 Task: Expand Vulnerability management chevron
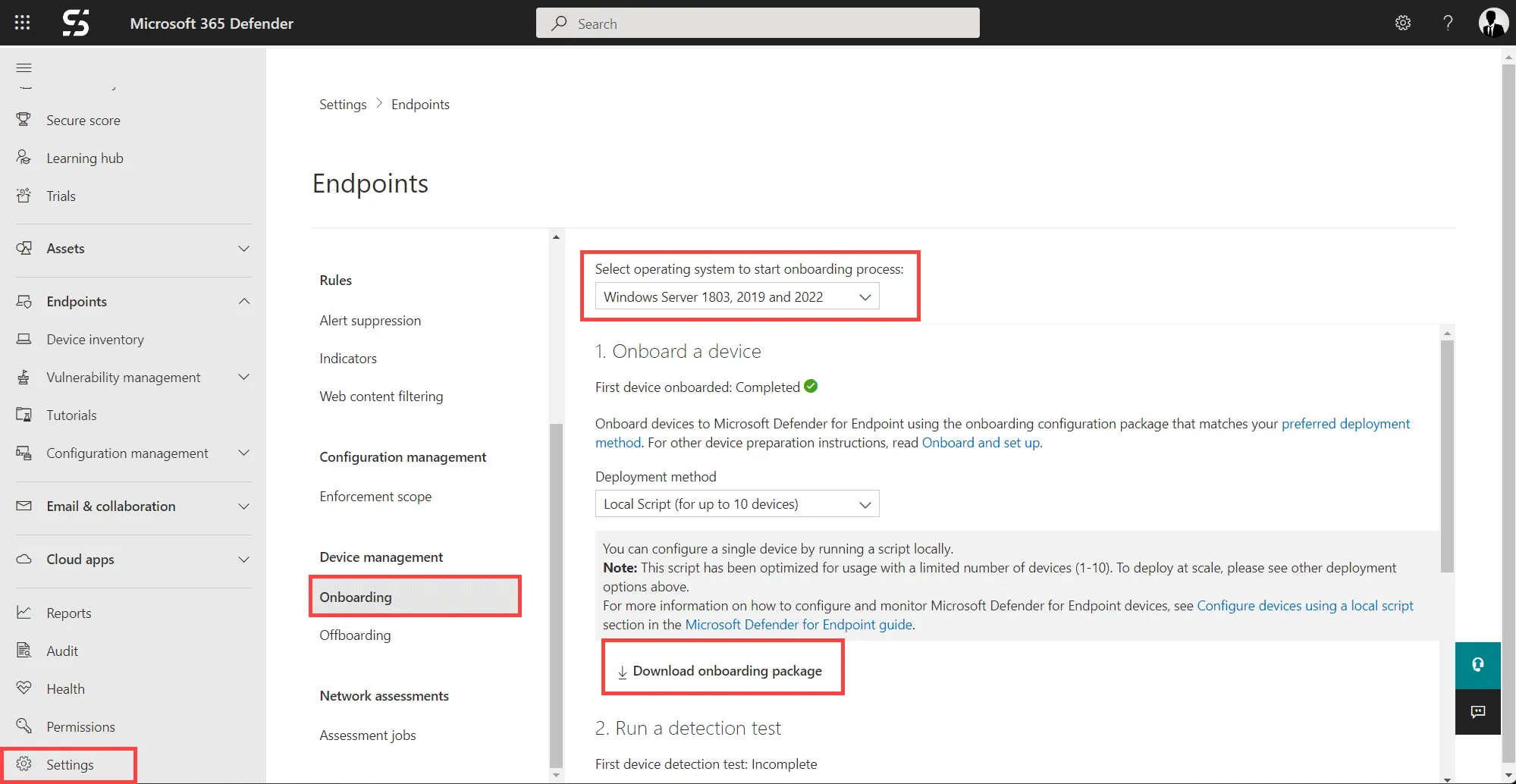click(244, 377)
